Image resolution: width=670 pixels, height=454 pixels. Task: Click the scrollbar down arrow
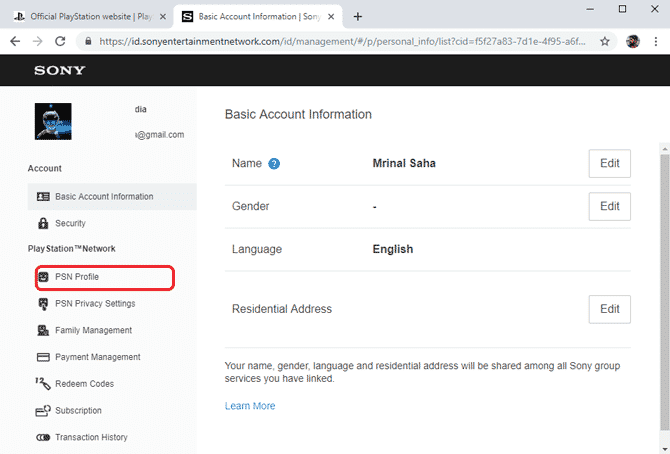[664, 449]
